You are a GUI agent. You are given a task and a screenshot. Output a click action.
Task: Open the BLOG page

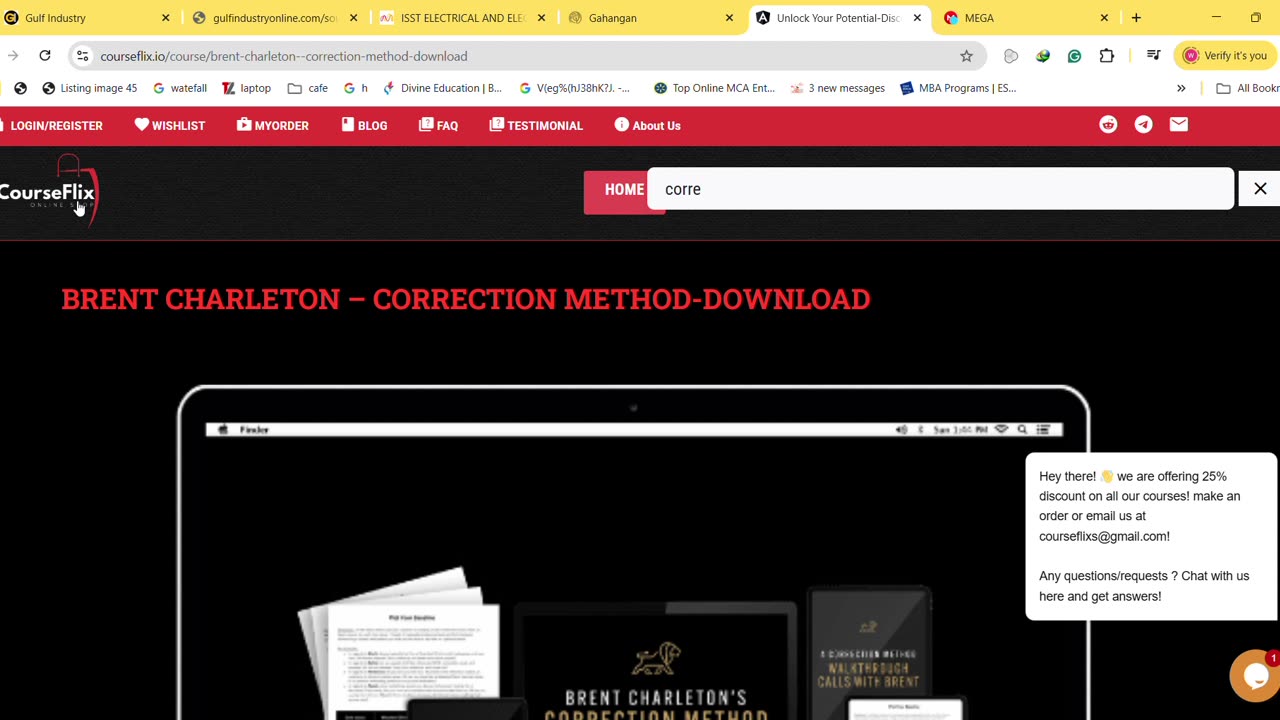tap(364, 126)
